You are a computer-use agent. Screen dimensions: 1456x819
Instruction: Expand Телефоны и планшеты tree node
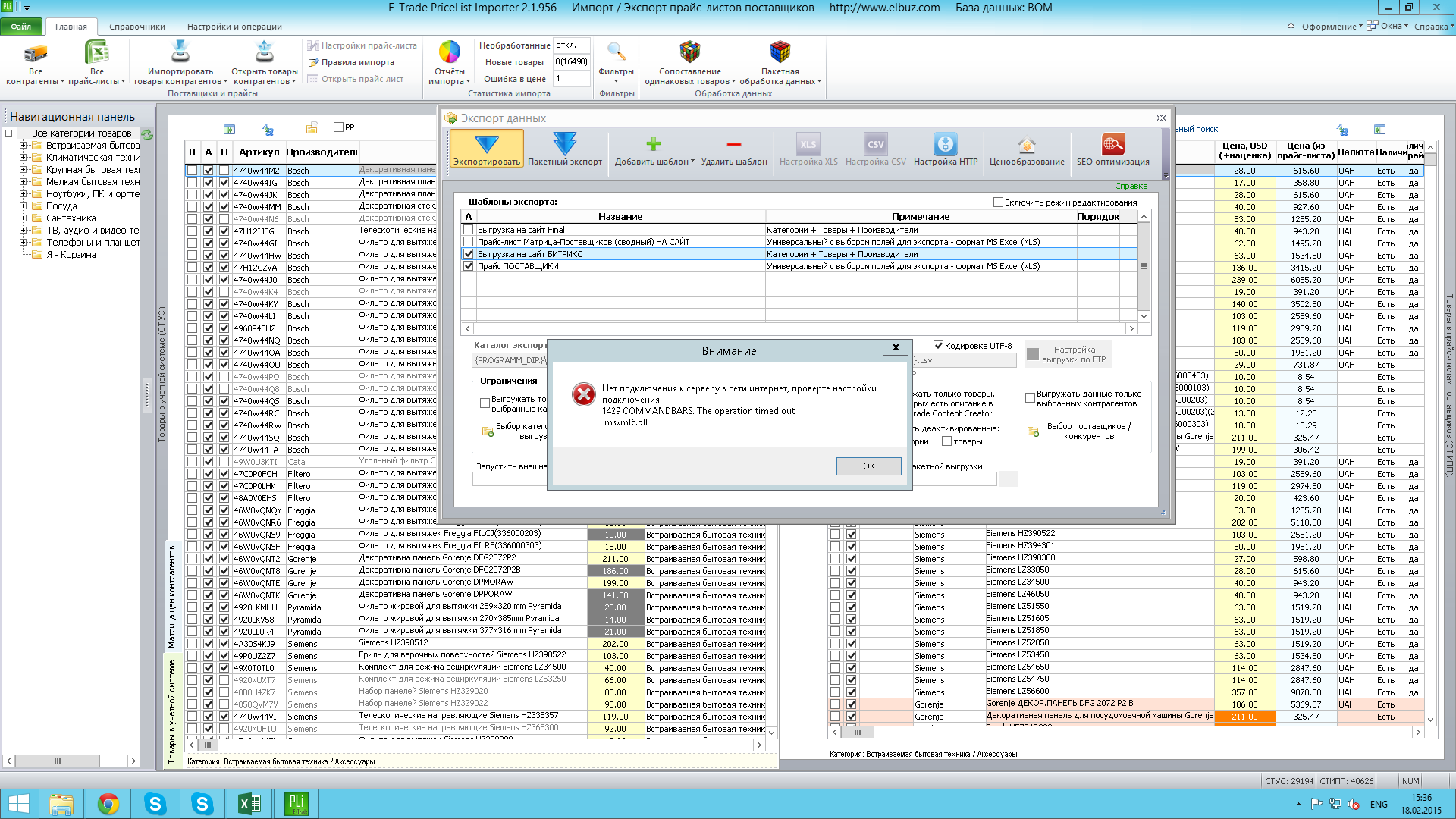click(x=23, y=243)
